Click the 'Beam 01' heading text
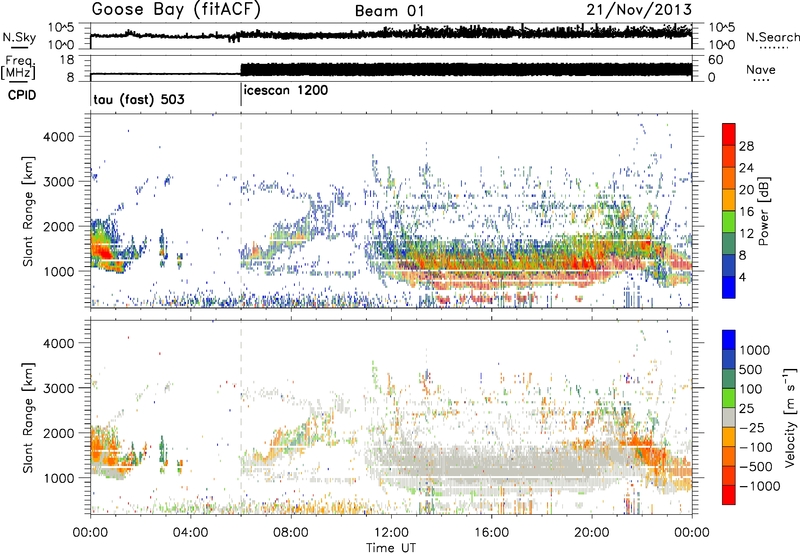The height and width of the screenshot is (554, 800). (x=389, y=11)
